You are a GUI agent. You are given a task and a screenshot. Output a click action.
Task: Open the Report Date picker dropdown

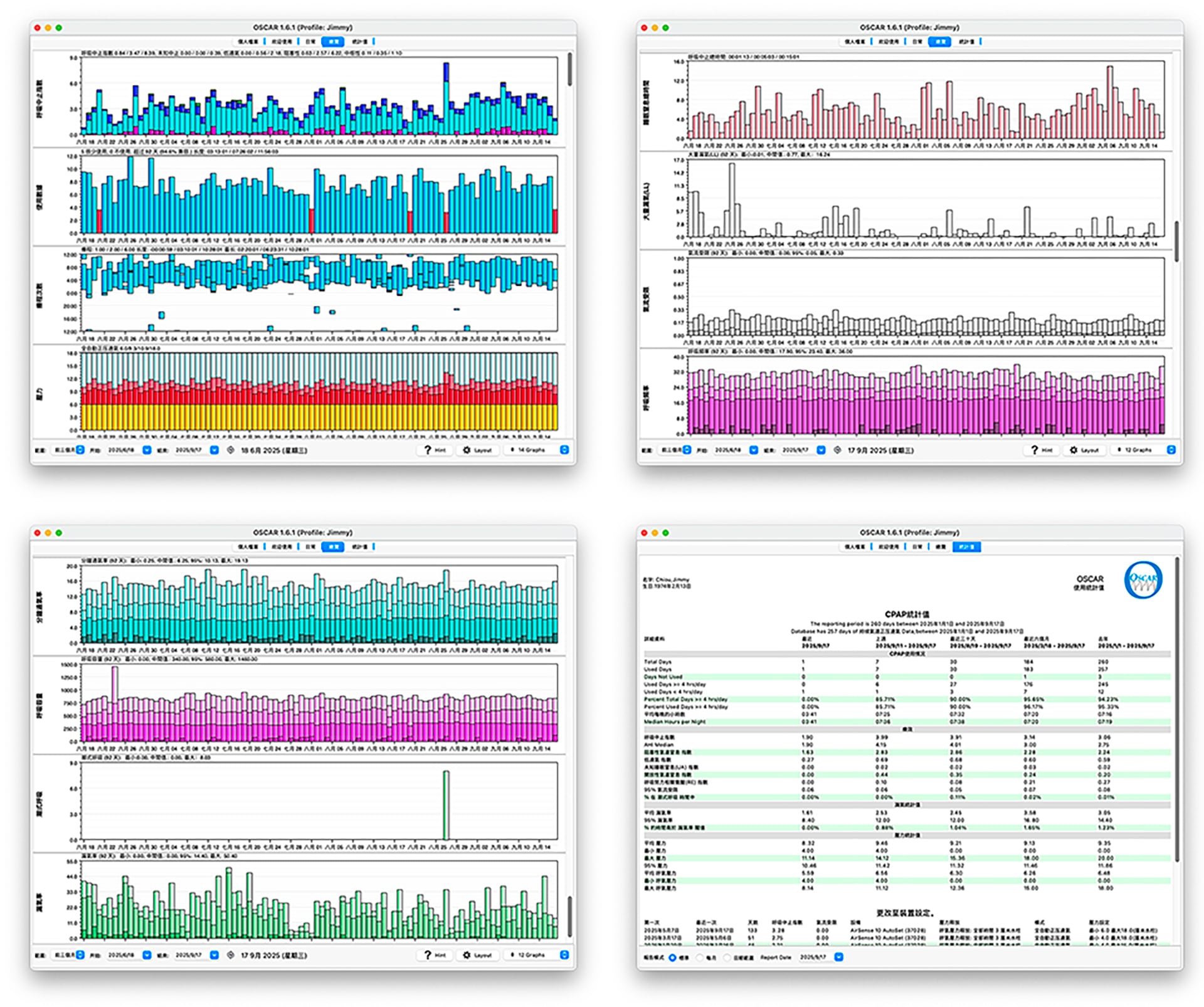pos(839,957)
